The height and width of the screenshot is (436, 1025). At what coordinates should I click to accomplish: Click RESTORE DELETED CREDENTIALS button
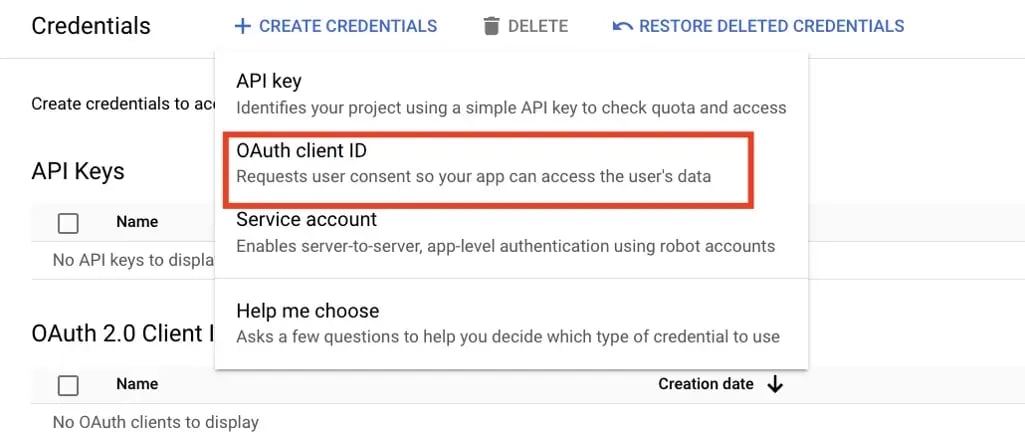[x=758, y=26]
